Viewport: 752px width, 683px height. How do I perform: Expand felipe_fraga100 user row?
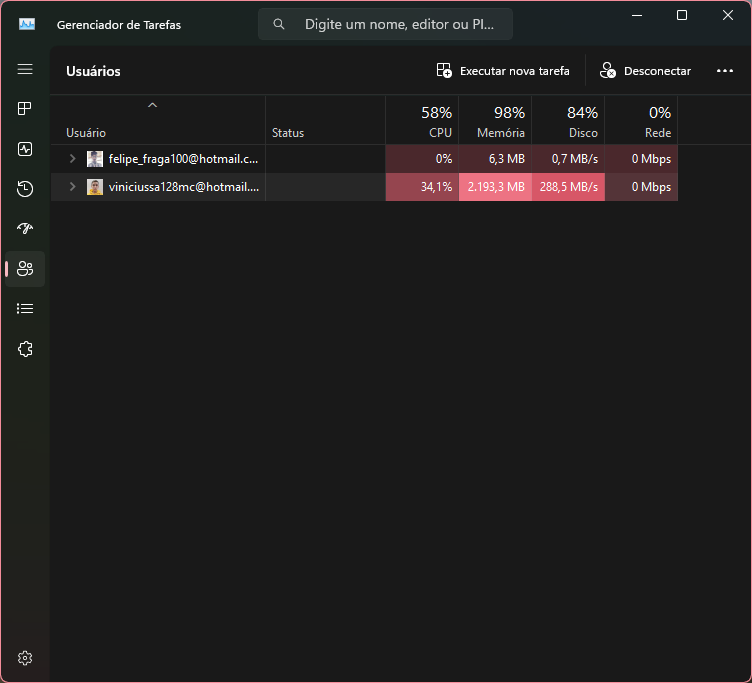tap(72, 158)
